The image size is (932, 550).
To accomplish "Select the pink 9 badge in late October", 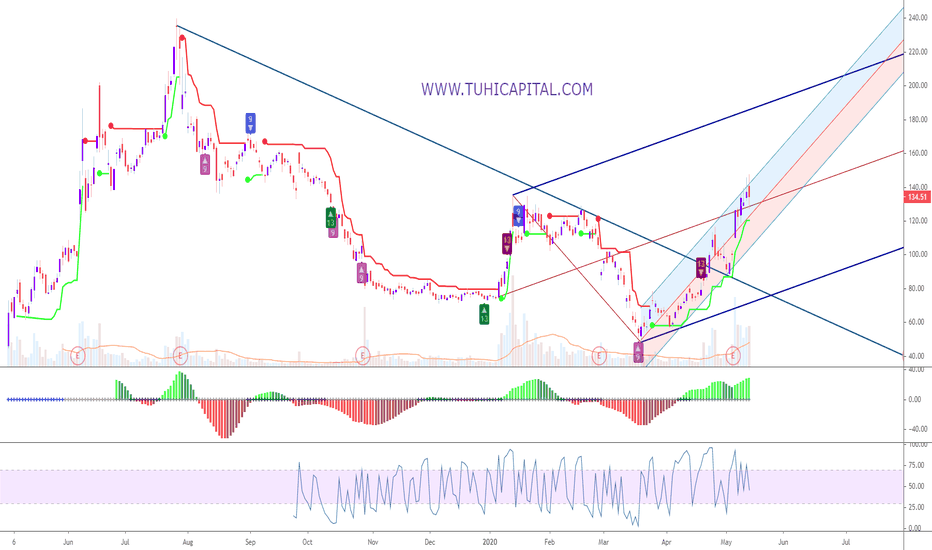I will click(x=361, y=274).
